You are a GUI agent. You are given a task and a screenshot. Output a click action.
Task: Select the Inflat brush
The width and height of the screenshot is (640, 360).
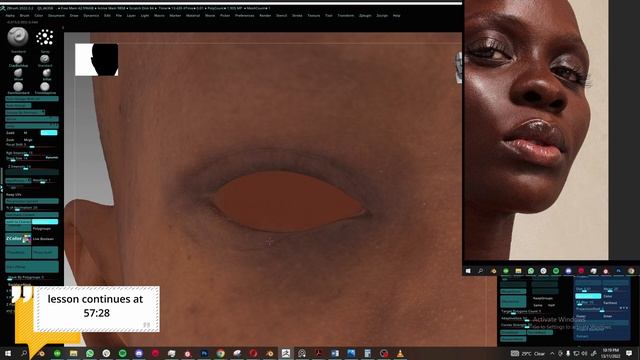point(47,73)
